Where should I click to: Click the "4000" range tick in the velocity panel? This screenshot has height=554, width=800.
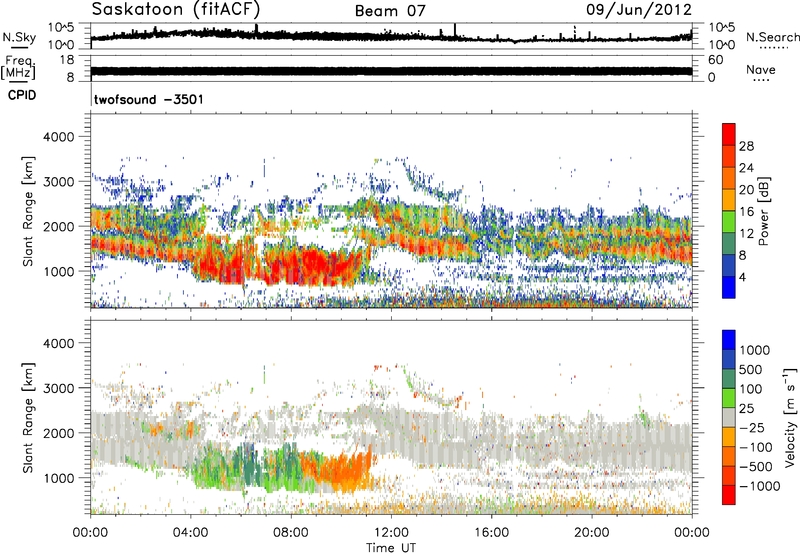coord(58,343)
